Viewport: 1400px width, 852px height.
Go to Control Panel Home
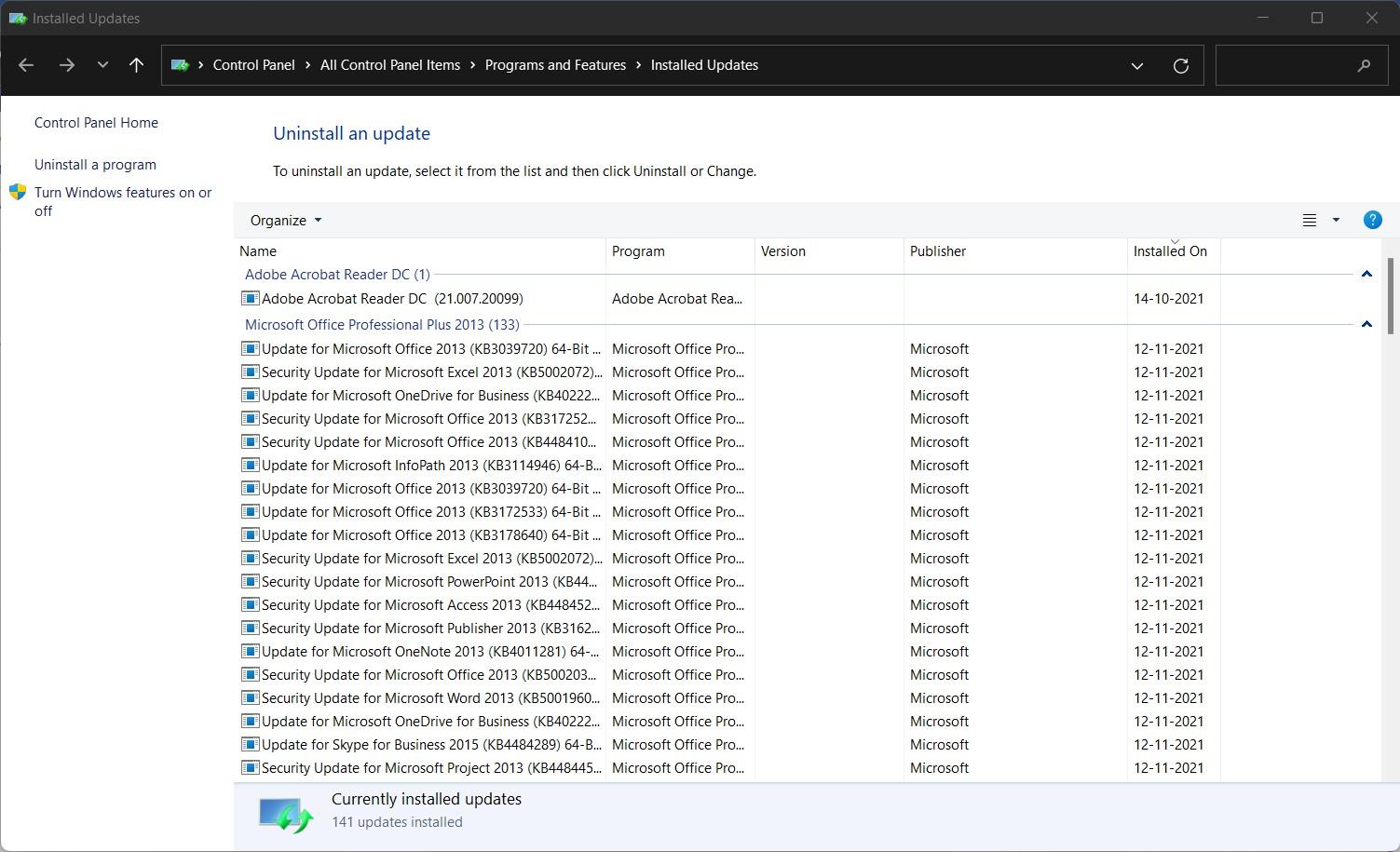pos(96,122)
